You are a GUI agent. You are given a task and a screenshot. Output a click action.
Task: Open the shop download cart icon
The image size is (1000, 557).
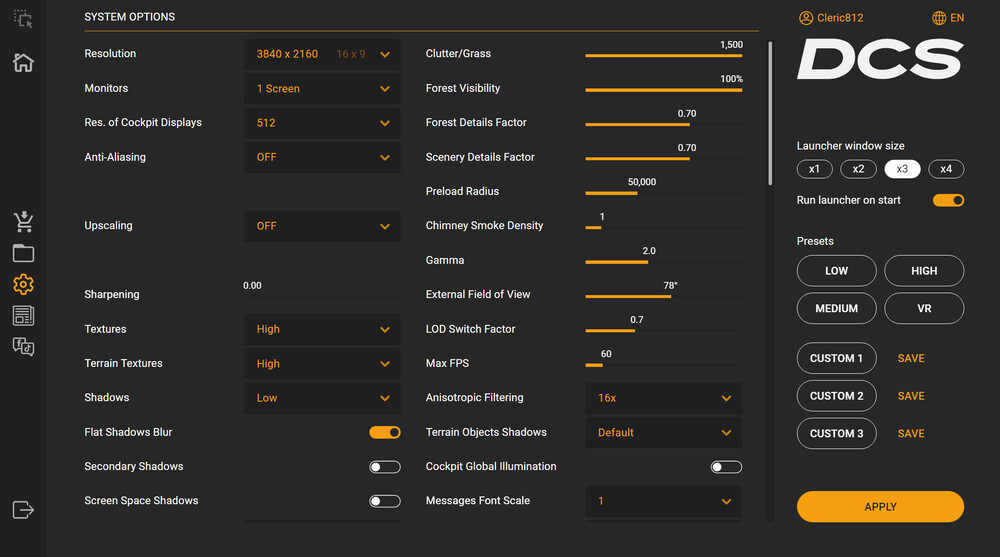click(23, 222)
